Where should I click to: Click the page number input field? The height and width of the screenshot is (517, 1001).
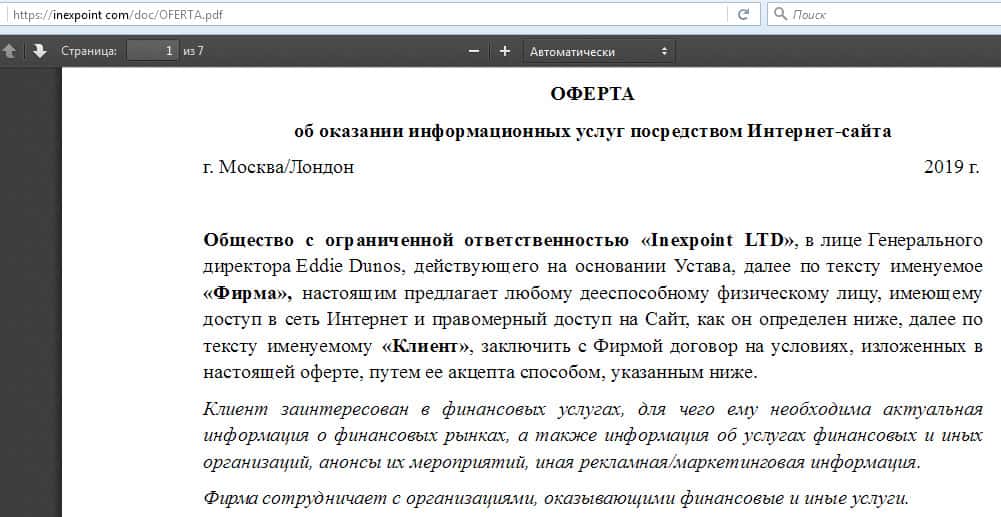tap(153, 50)
